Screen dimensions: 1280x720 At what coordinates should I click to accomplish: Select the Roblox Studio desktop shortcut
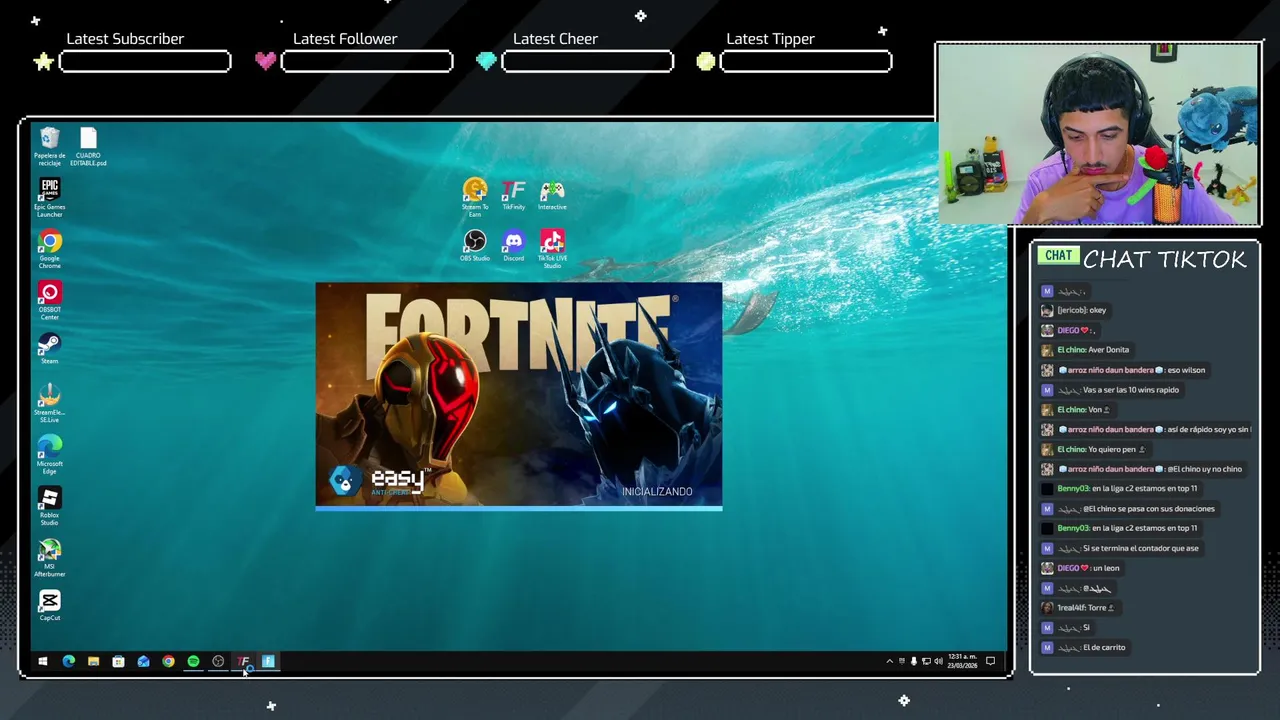tap(49, 506)
